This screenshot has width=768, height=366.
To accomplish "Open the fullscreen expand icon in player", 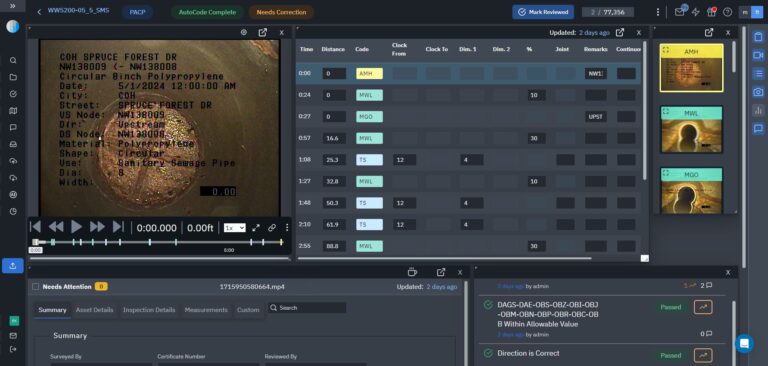I will (256, 228).
